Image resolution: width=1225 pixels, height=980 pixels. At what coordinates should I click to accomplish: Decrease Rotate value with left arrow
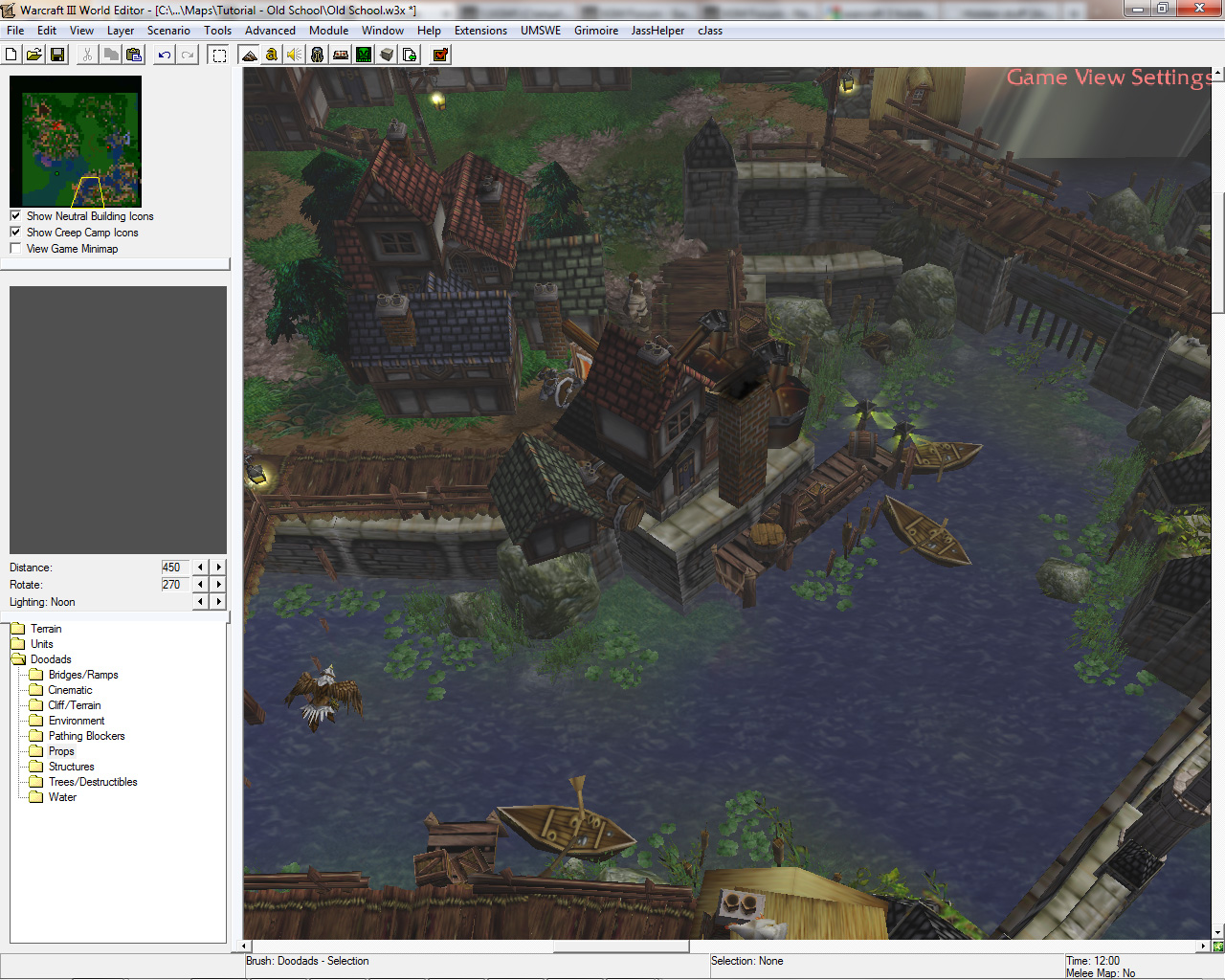200,585
